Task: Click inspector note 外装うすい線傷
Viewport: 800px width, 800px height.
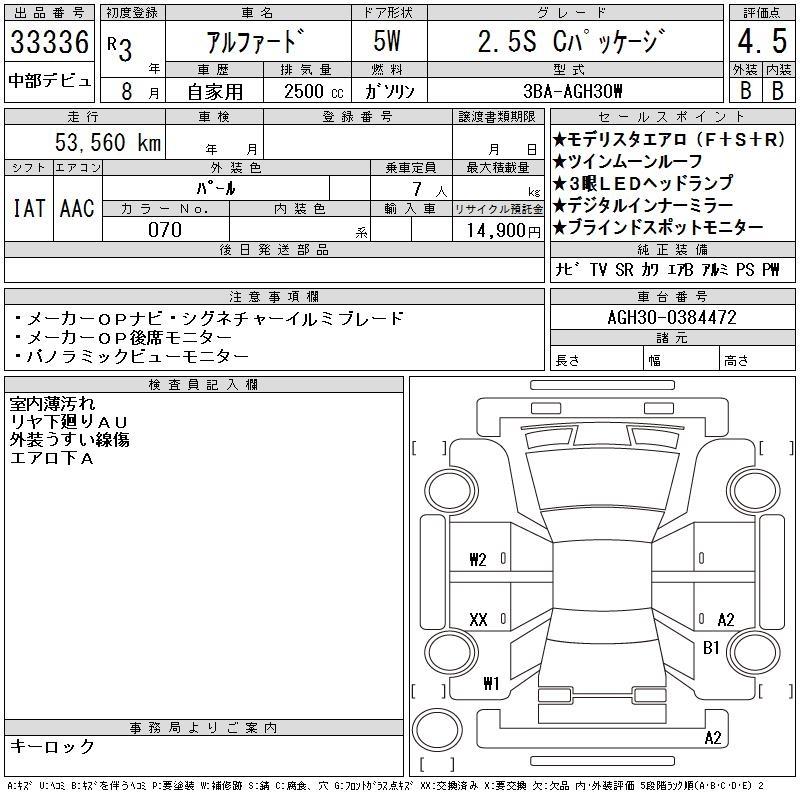Action: 69,439
